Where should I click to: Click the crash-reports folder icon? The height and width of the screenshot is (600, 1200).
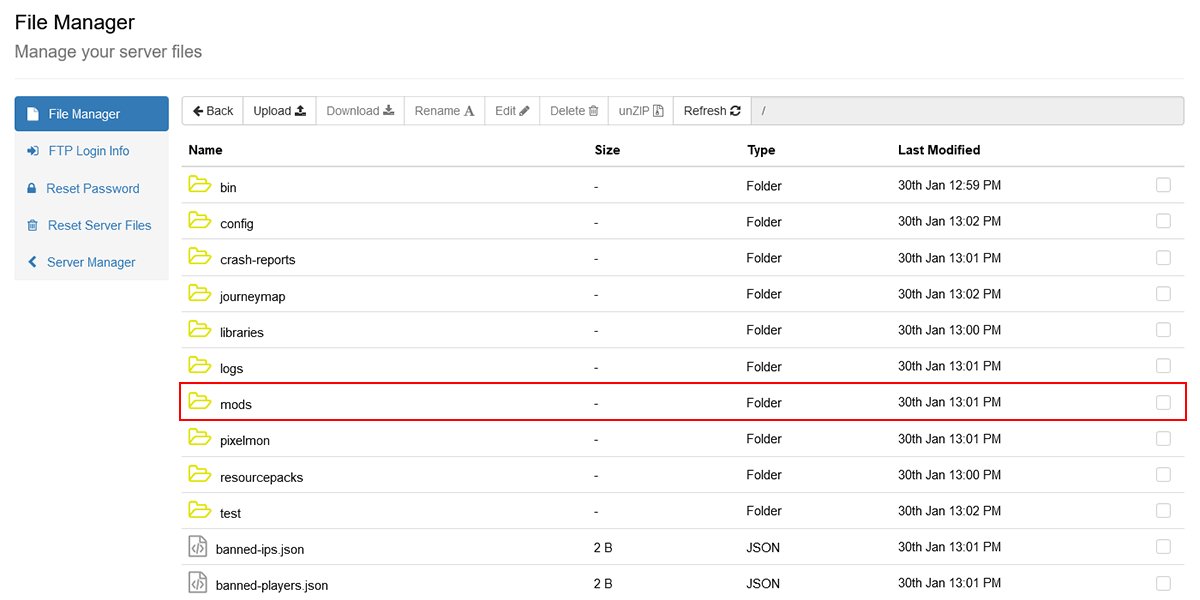point(200,257)
